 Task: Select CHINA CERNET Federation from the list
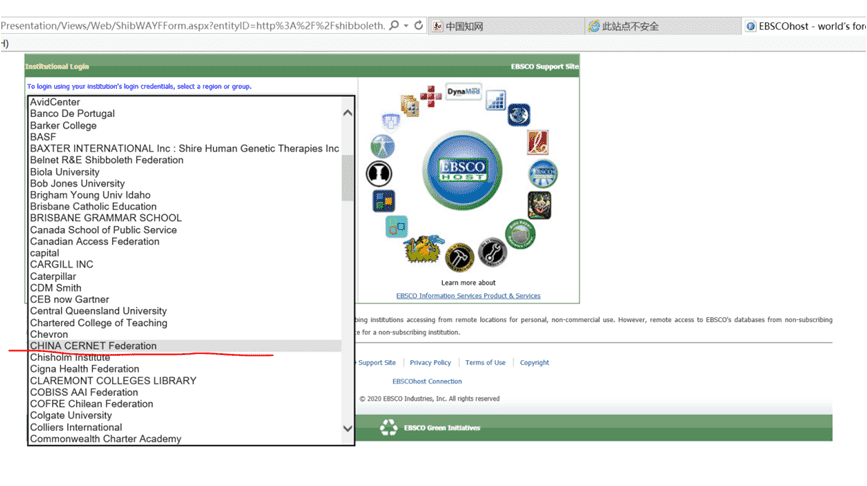pyautogui.click(x=93, y=346)
